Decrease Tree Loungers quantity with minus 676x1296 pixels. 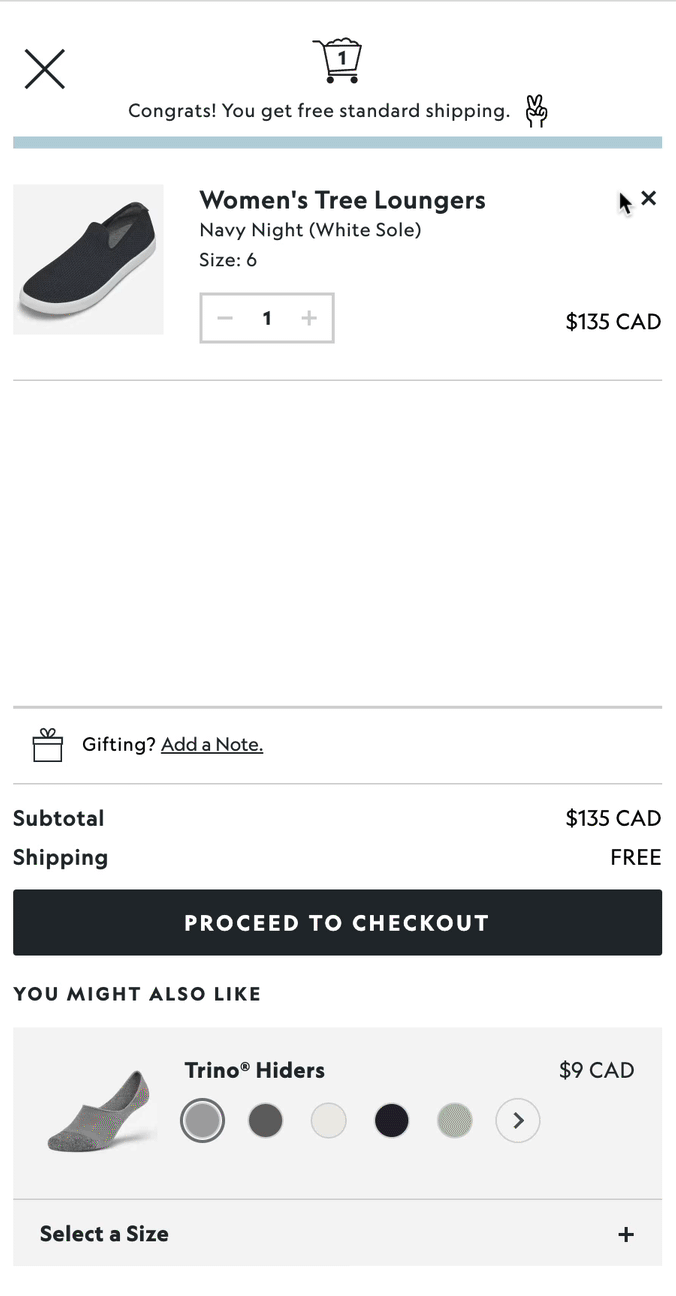(x=225, y=318)
